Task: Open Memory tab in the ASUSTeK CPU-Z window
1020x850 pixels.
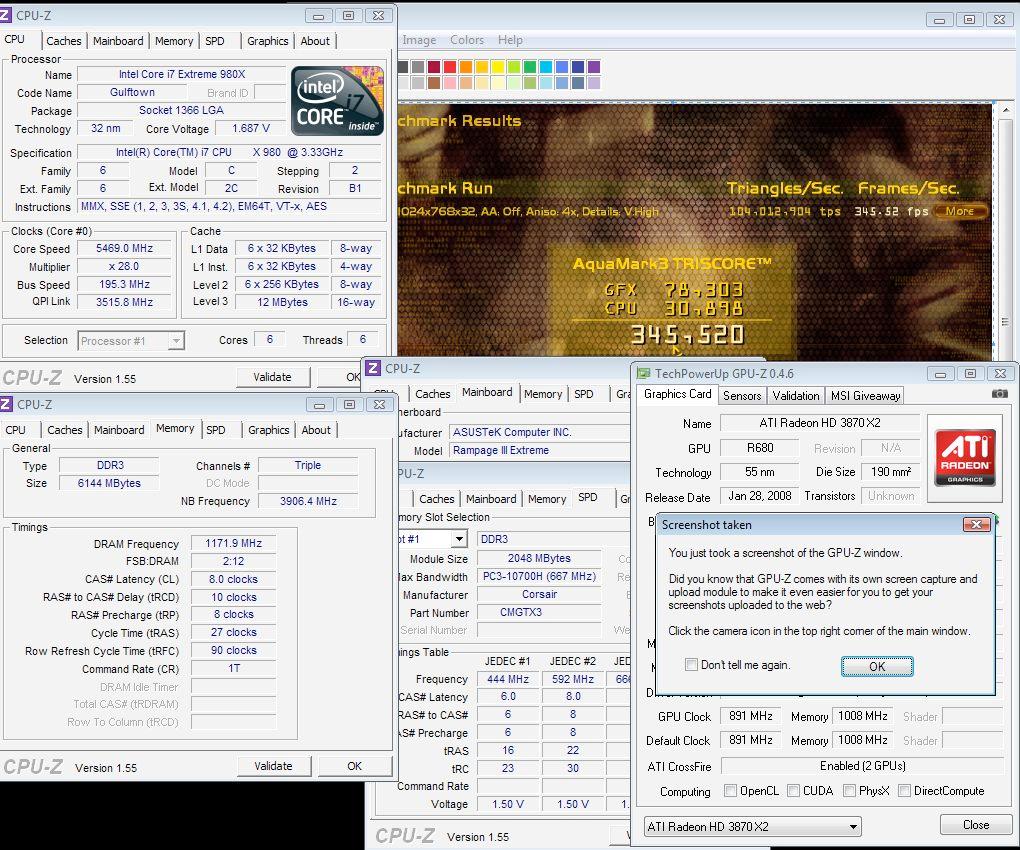Action: click(543, 394)
